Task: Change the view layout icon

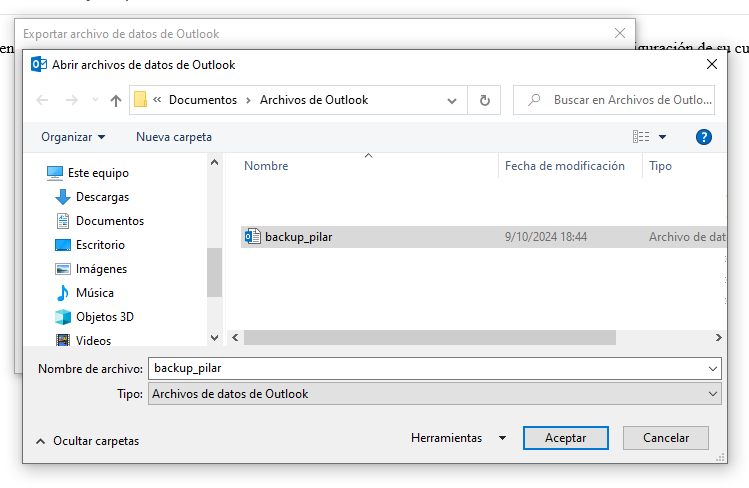Action: pyautogui.click(x=641, y=137)
